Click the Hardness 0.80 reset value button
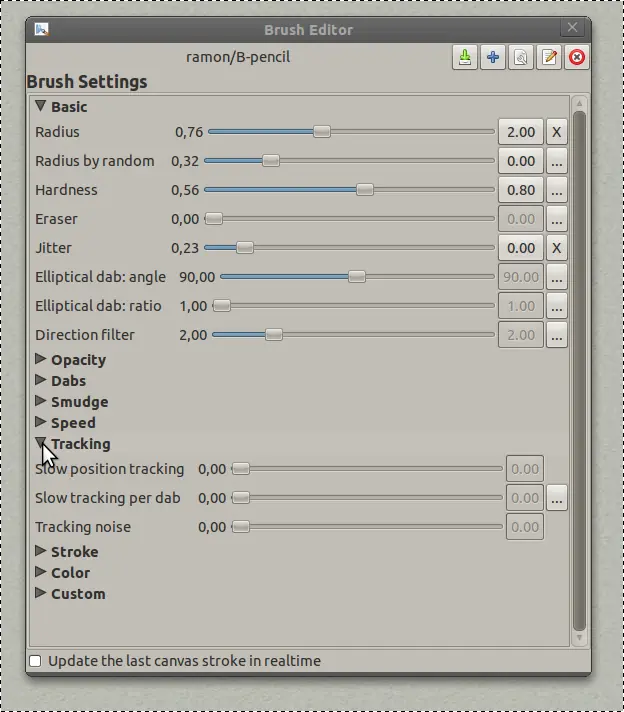This screenshot has height=712, width=624. (521, 190)
